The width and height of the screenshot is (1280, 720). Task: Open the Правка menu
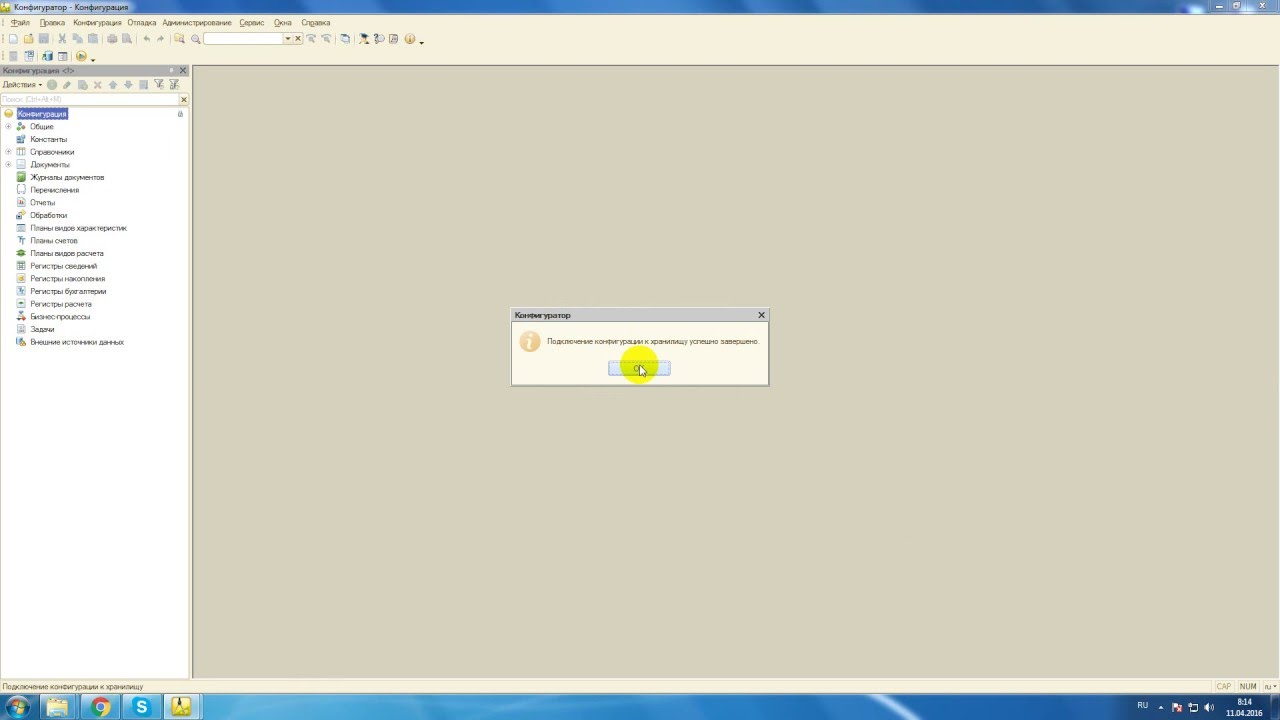52,22
